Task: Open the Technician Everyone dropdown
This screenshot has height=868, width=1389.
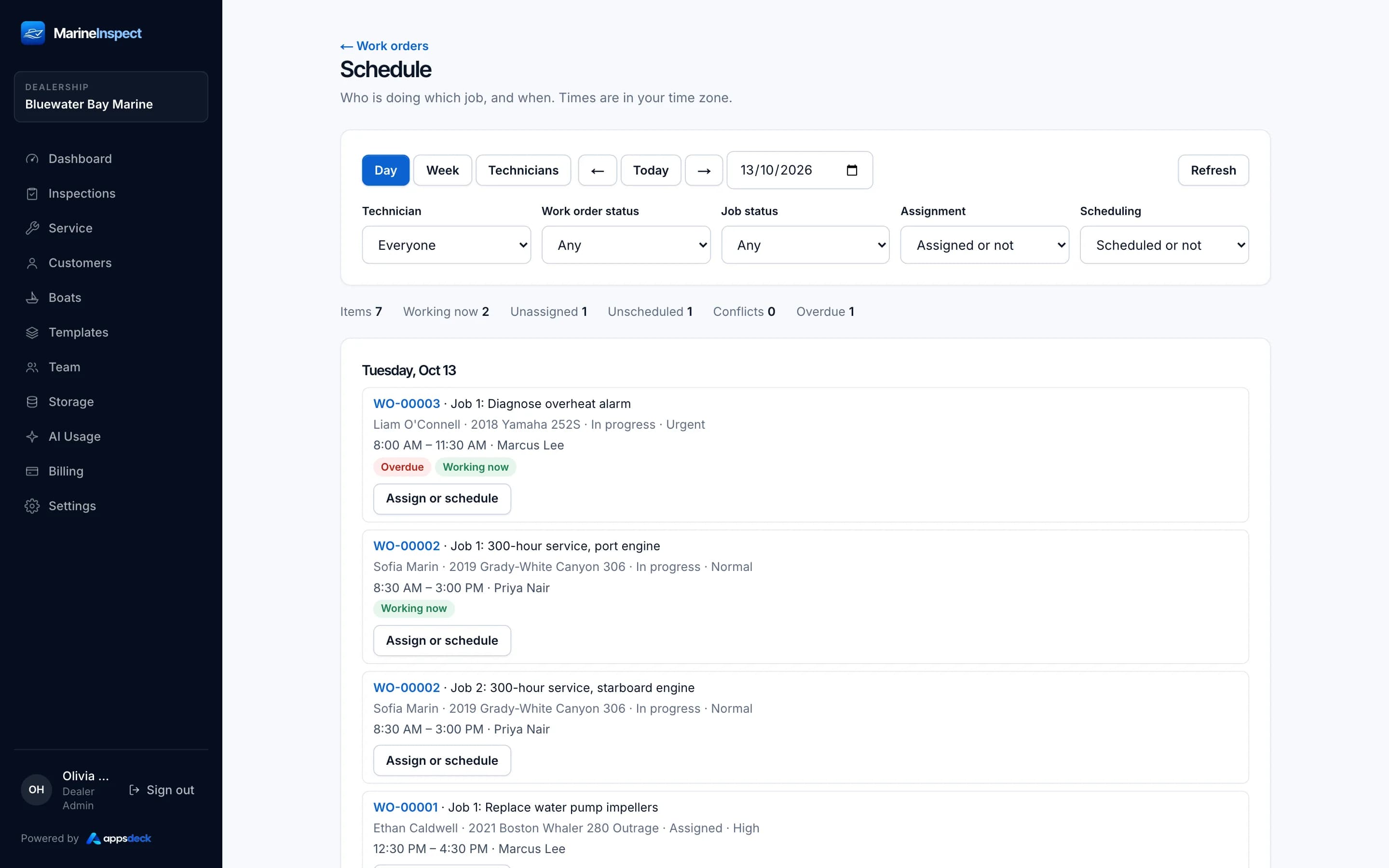Action: click(x=446, y=245)
